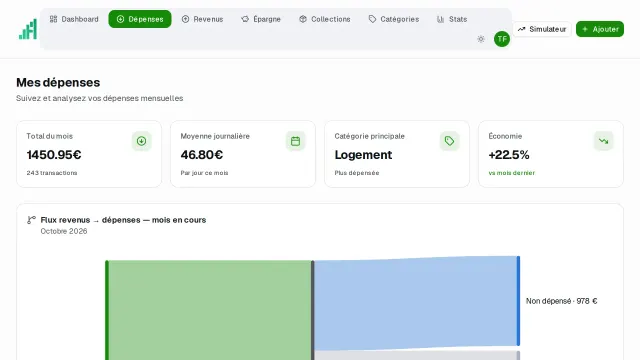Click the 'Mes dépenses' page heading

tap(58, 82)
